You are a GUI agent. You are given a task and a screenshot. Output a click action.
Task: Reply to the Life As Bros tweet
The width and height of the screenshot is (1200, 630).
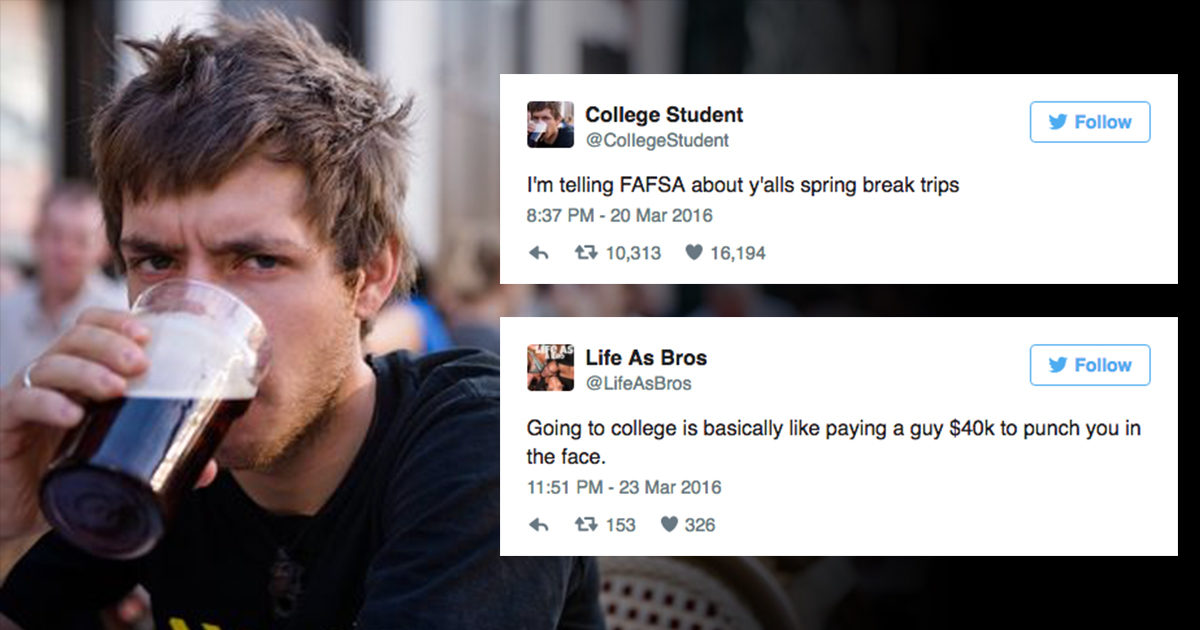[x=539, y=525]
